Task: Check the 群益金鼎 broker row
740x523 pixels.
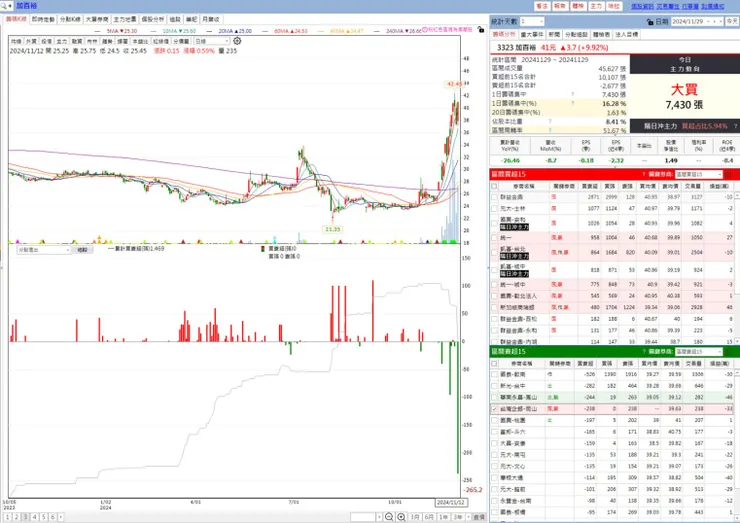Action: pyautogui.click(x=494, y=197)
